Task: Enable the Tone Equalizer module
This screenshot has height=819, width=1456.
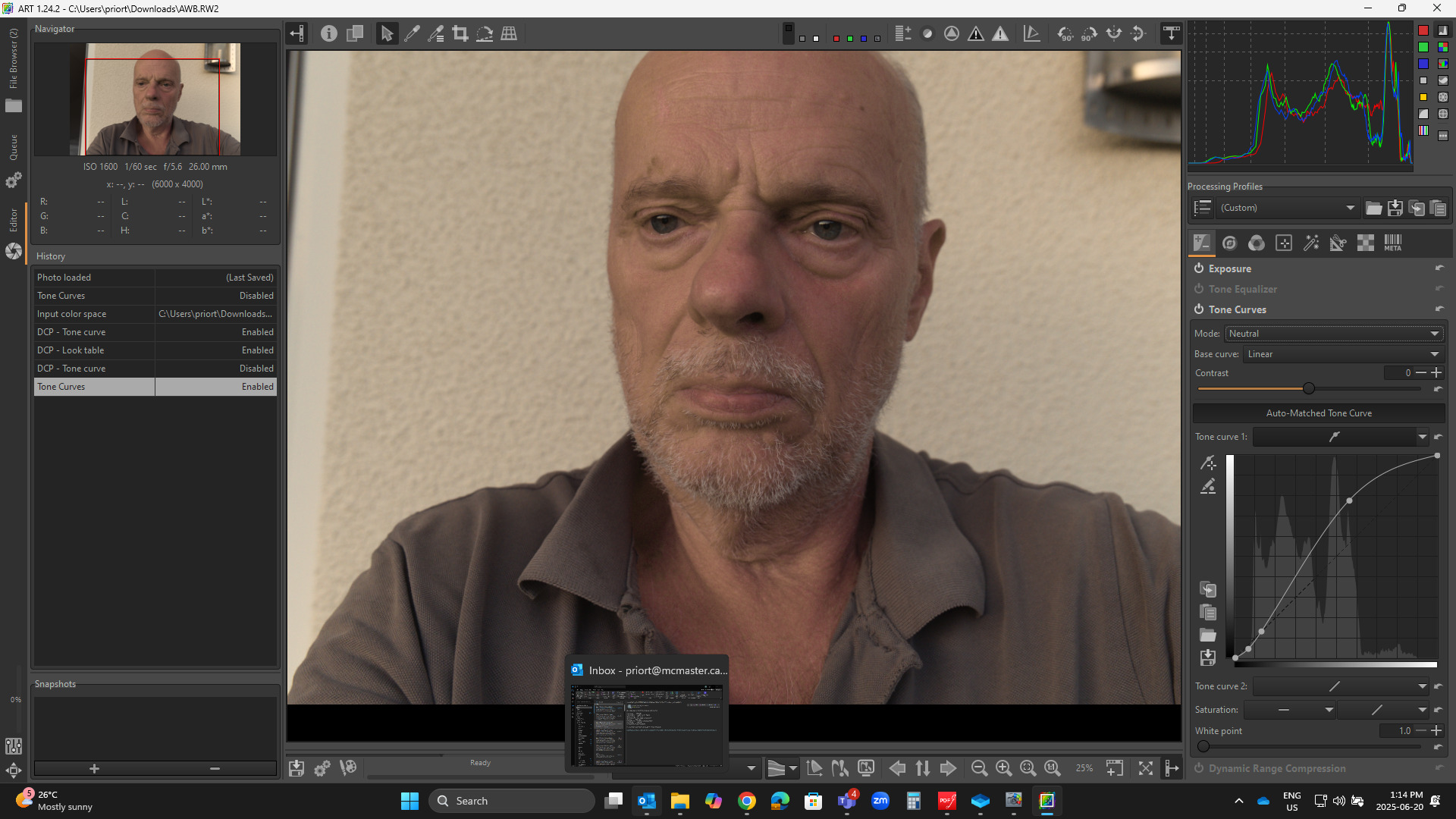Action: pos(1199,289)
